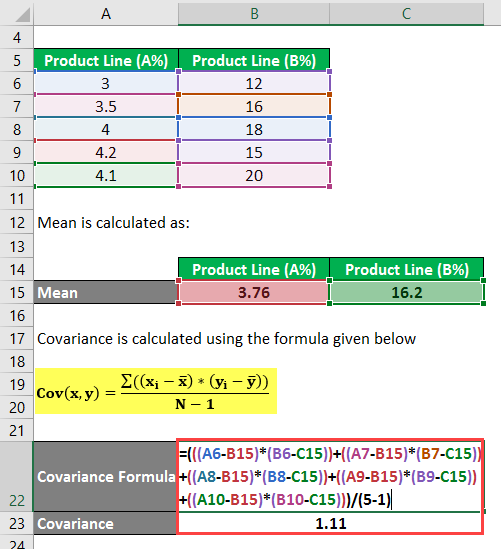Click Product Line (B%) header in row 14

click(x=407, y=270)
